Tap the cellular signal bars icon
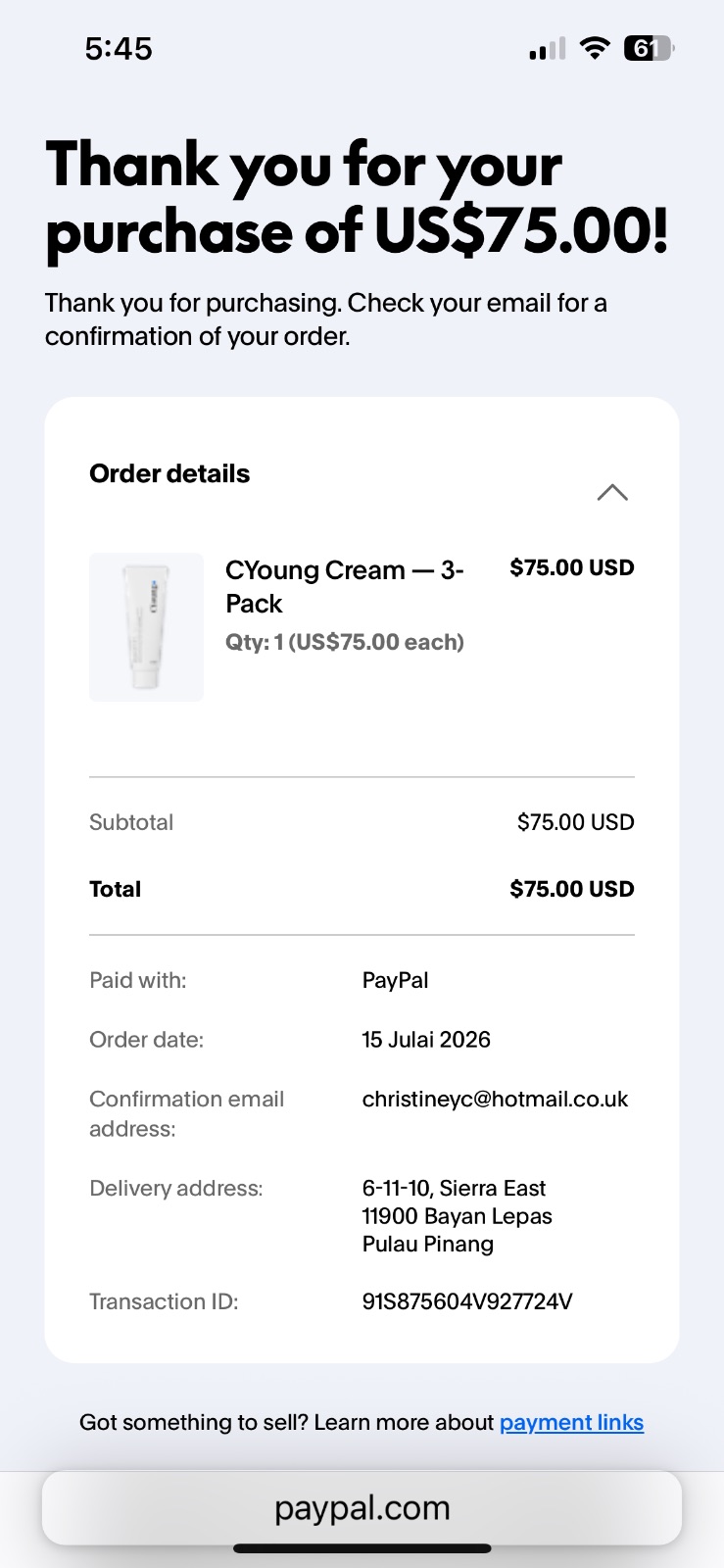This screenshot has width=724, height=1568. click(548, 49)
